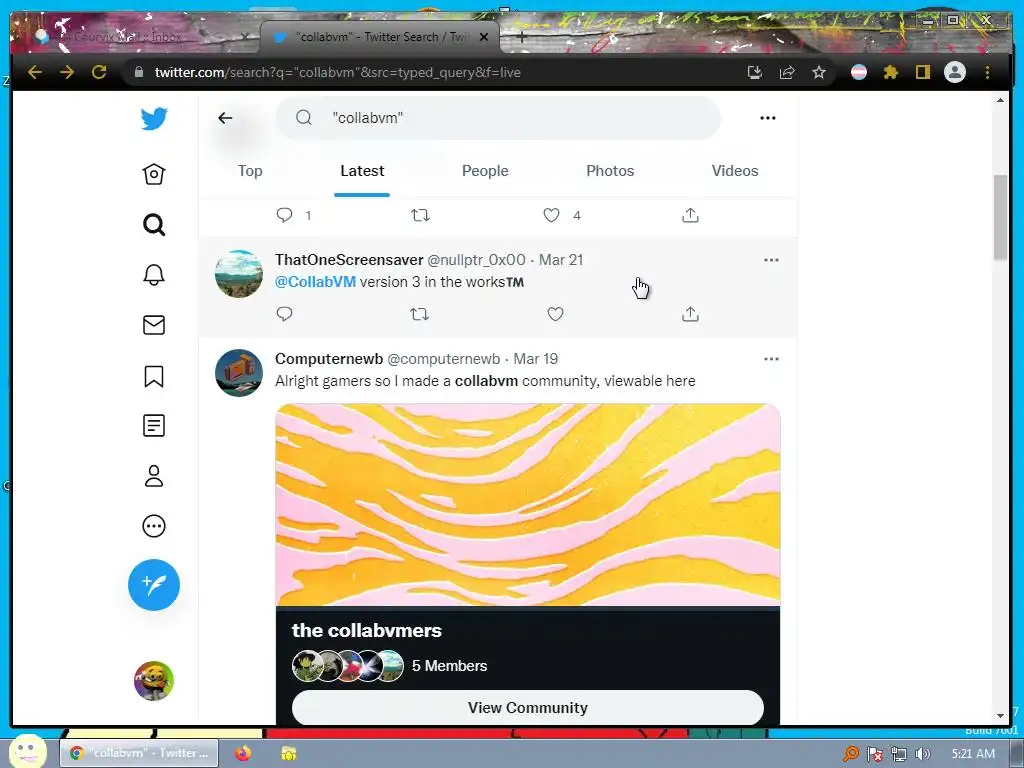
Task: Click Chrome back navigation arrow
Action: 35,72
